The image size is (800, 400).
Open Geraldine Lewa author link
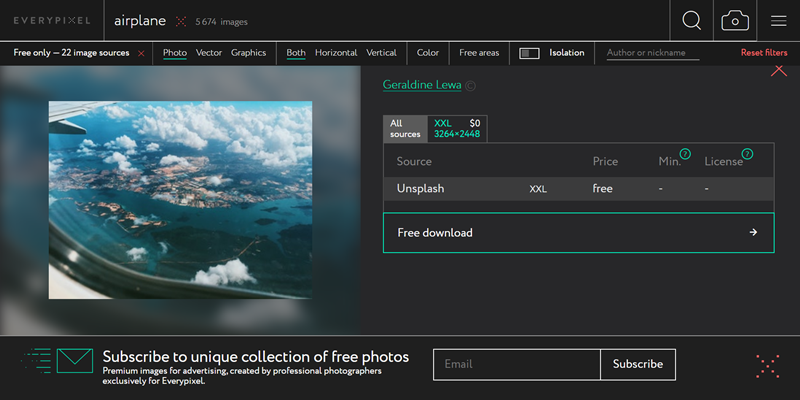pos(422,85)
